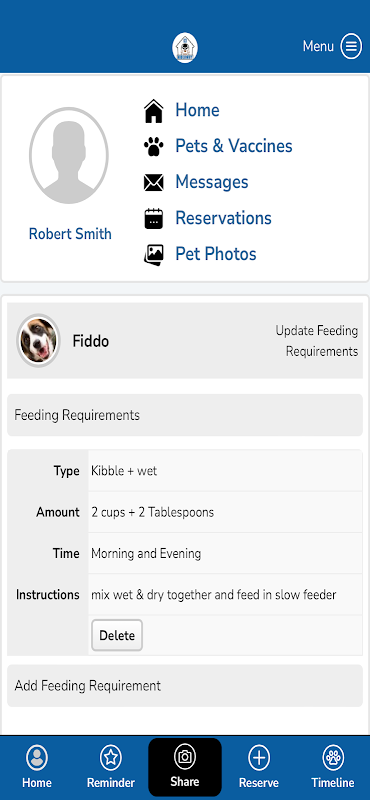This screenshot has height=800, width=370.
Task: Delete the feeding requirement
Action: (x=117, y=636)
